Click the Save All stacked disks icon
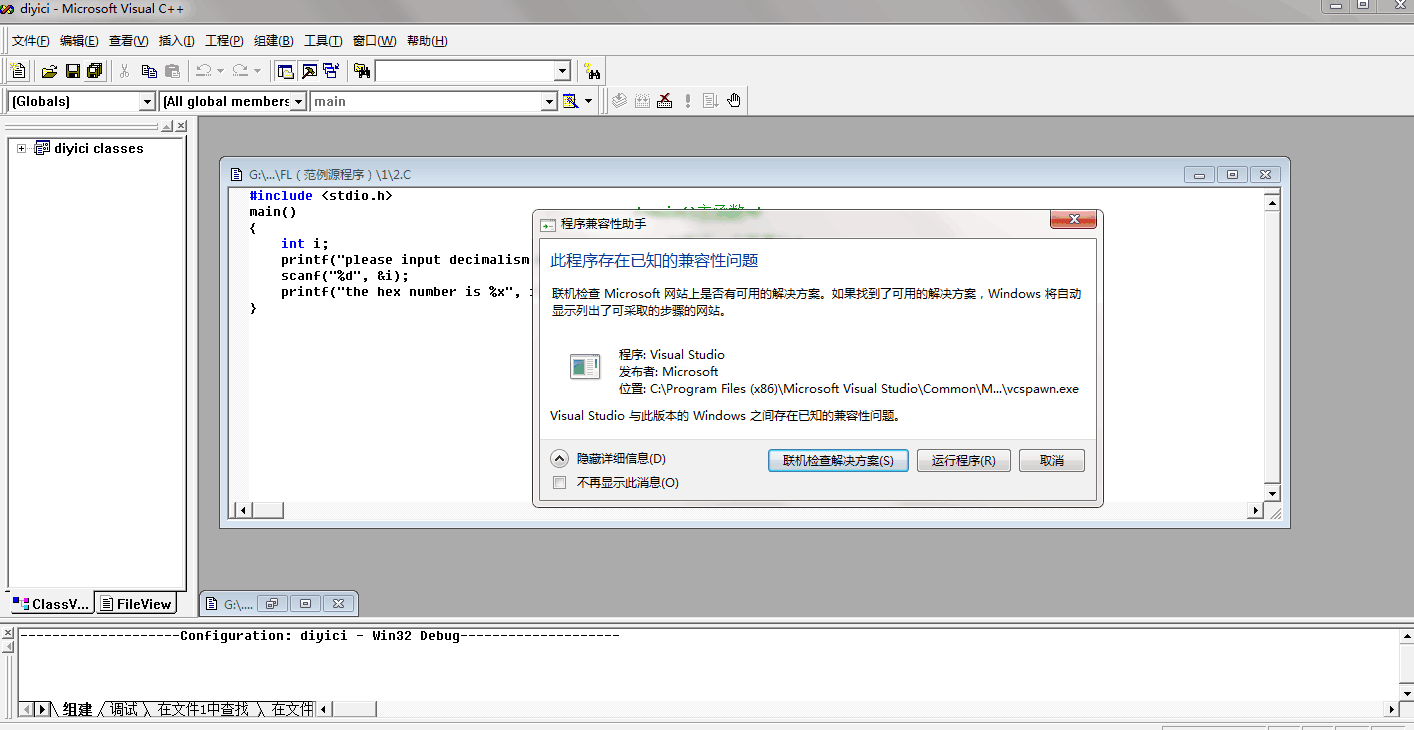1414x730 pixels. coord(95,71)
